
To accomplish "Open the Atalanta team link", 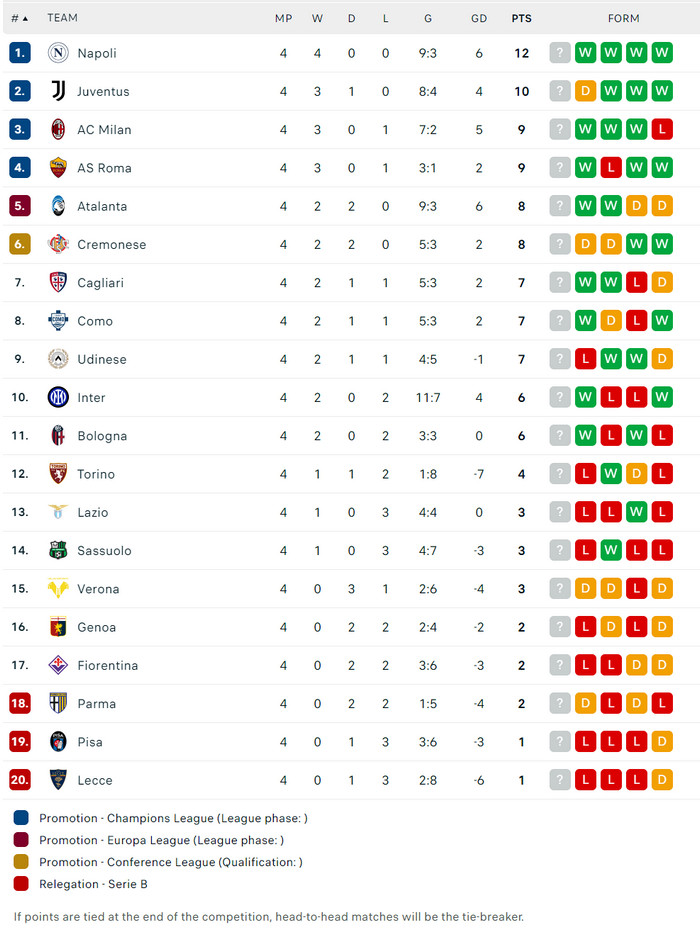I will click(x=102, y=206).
